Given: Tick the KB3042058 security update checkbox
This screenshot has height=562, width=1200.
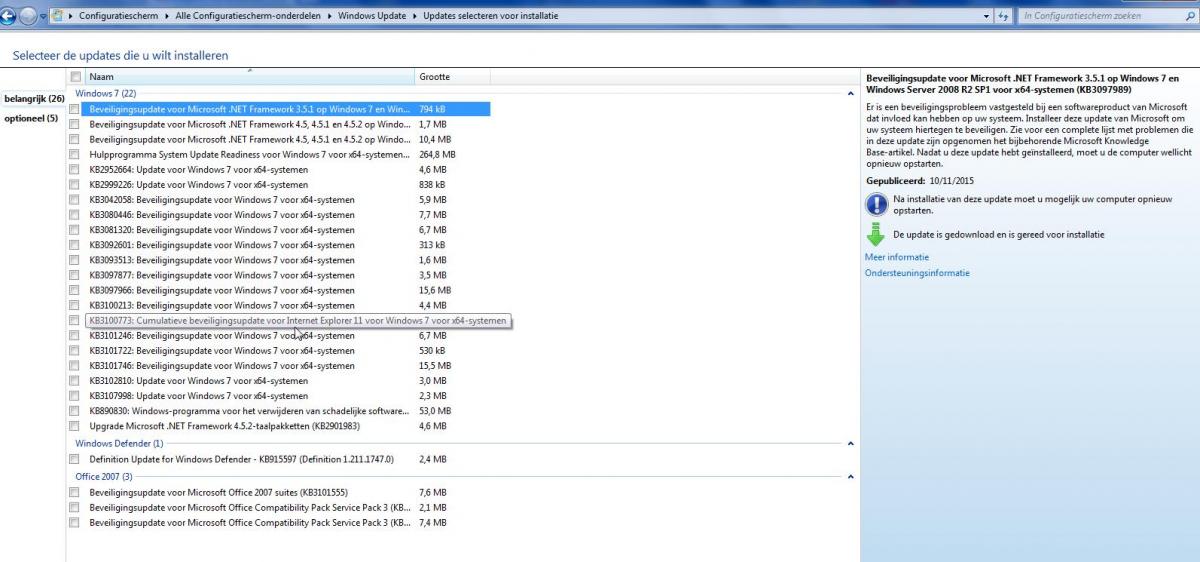Looking at the screenshot, I should coord(75,200).
